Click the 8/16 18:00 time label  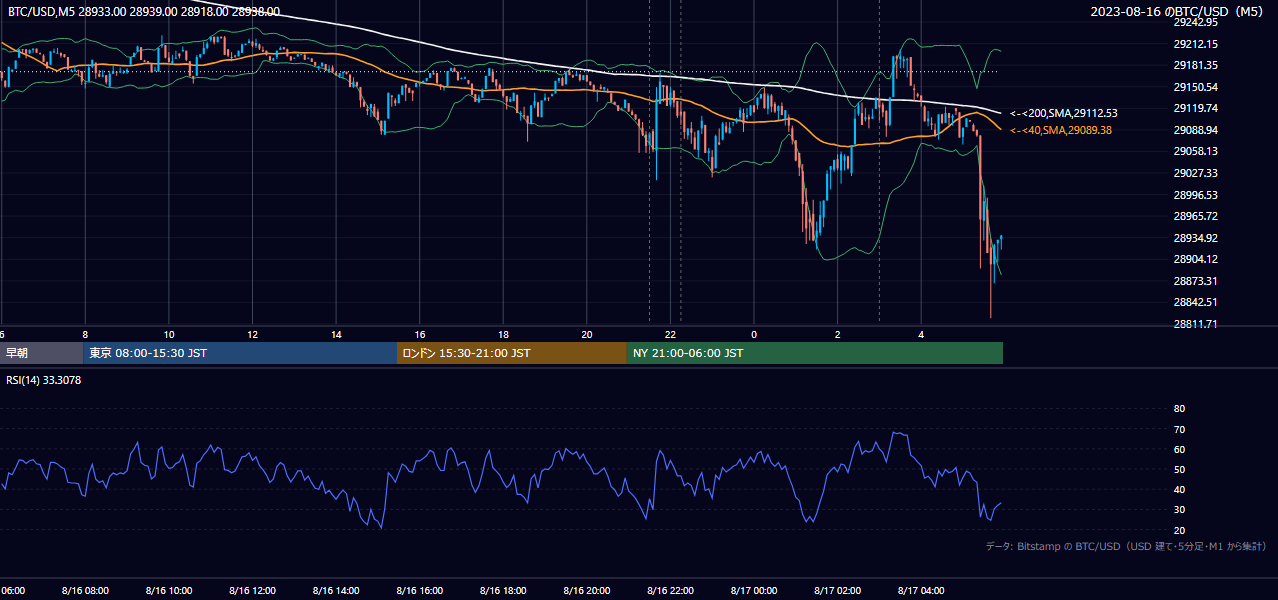[x=503, y=591]
